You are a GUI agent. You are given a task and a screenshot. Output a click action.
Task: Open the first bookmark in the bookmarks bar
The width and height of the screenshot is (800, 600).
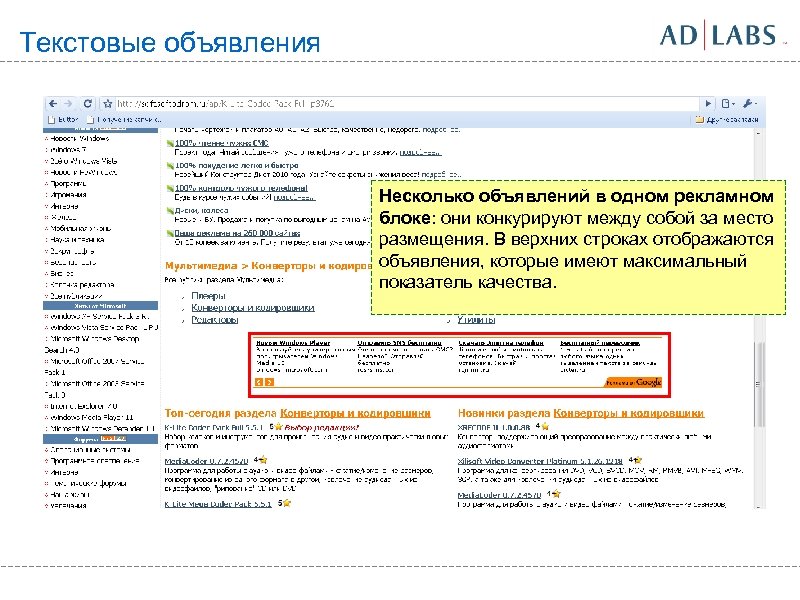[62, 119]
